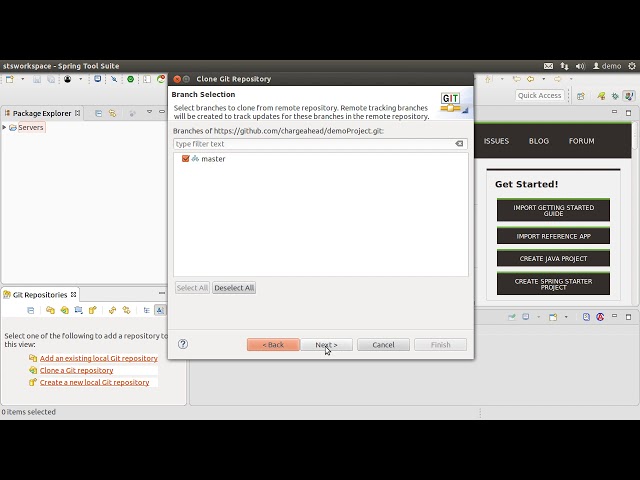
Task: Click the Select All button
Action: coord(192,288)
